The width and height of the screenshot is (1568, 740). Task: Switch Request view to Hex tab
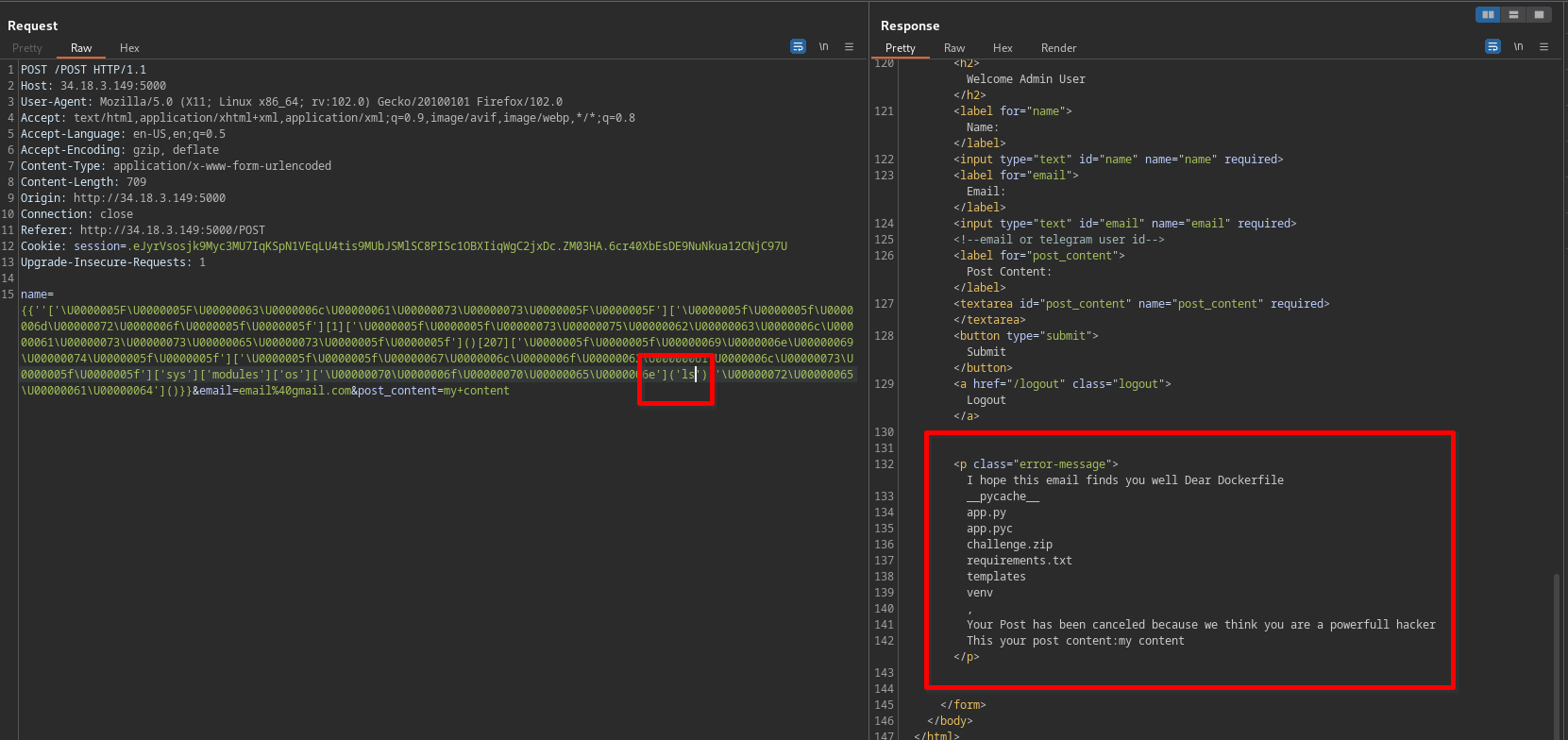pos(129,48)
